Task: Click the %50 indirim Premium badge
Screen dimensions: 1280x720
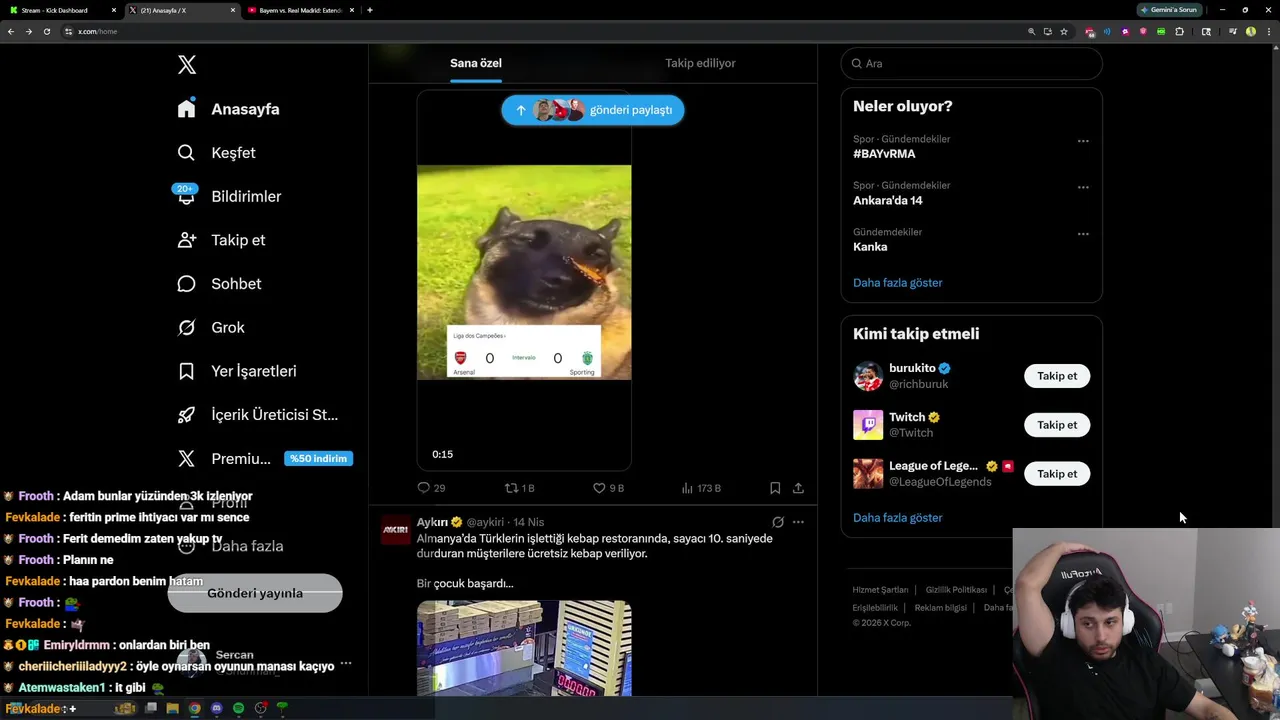Action: click(x=318, y=458)
